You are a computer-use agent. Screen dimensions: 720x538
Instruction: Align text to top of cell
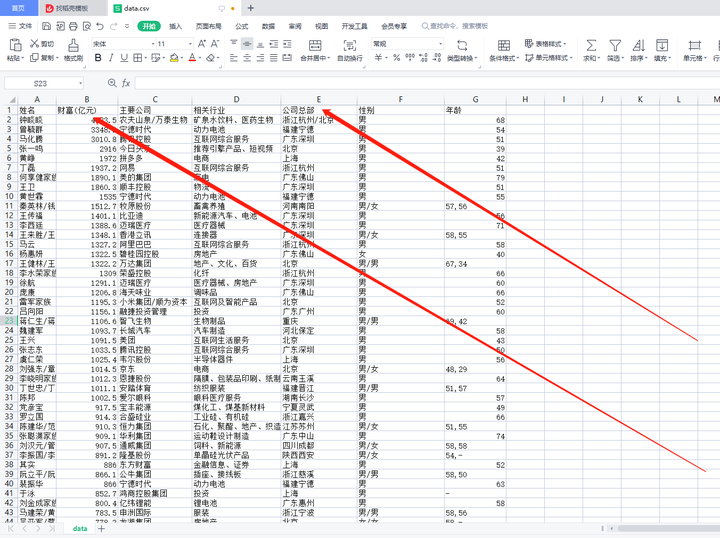(x=234, y=44)
